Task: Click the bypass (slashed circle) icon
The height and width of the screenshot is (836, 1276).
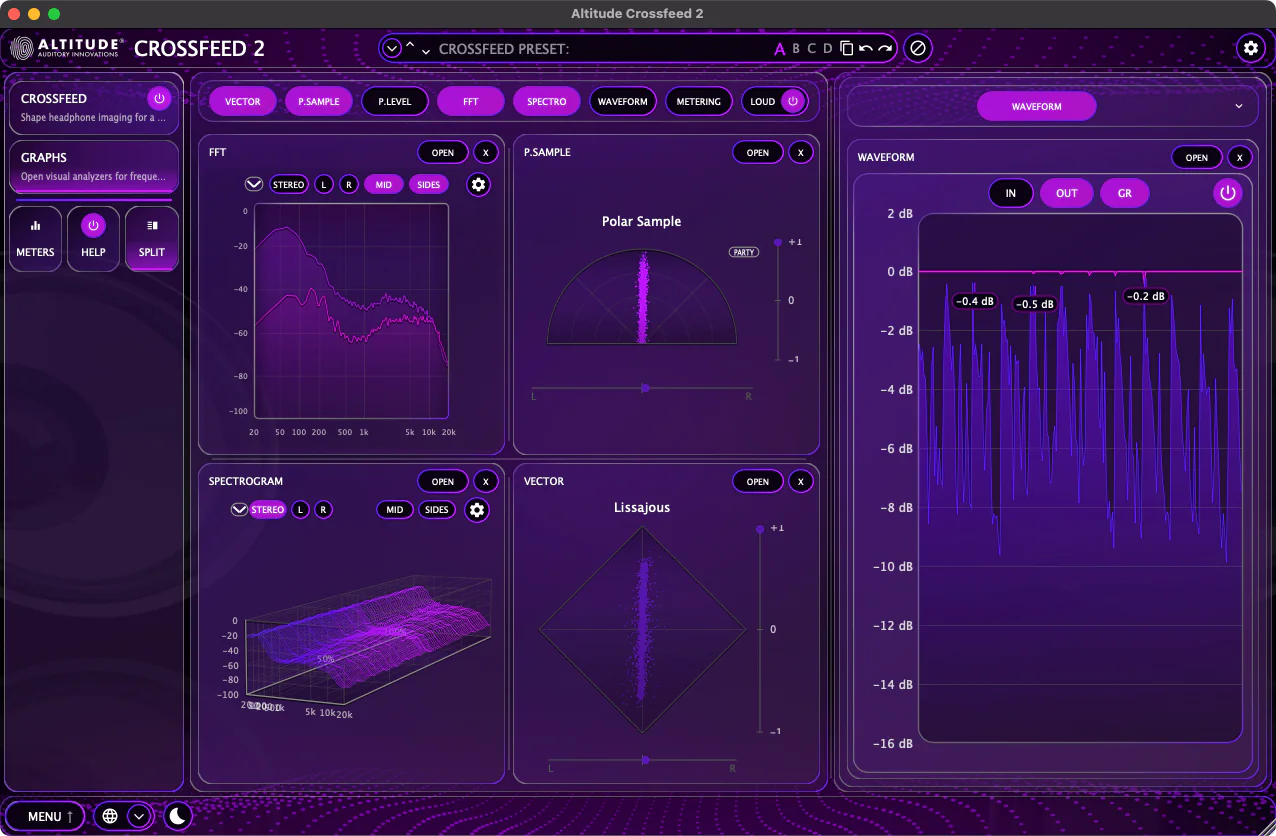Action: point(917,48)
